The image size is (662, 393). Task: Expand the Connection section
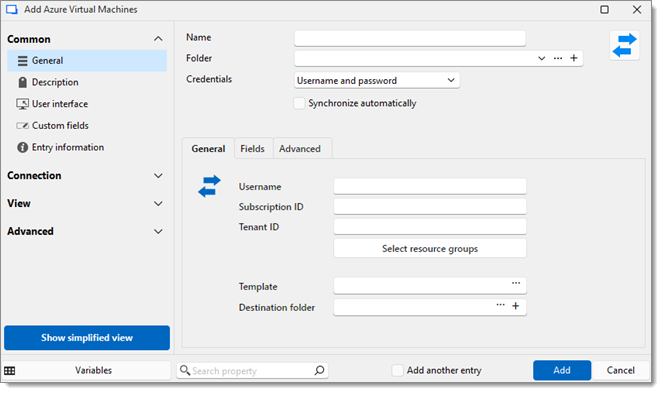[x=158, y=176]
